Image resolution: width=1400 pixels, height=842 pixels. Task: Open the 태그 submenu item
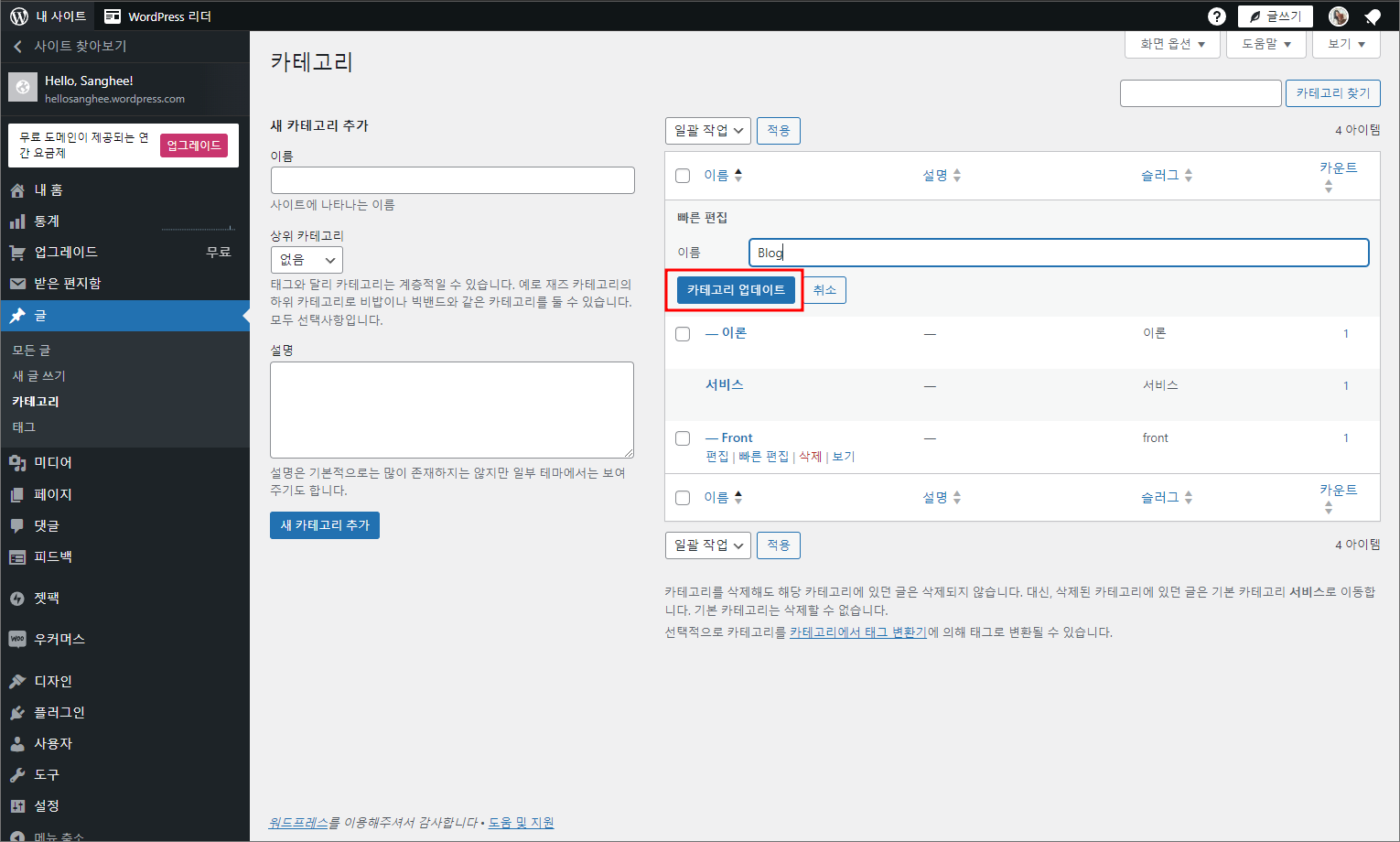pos(24,427)
